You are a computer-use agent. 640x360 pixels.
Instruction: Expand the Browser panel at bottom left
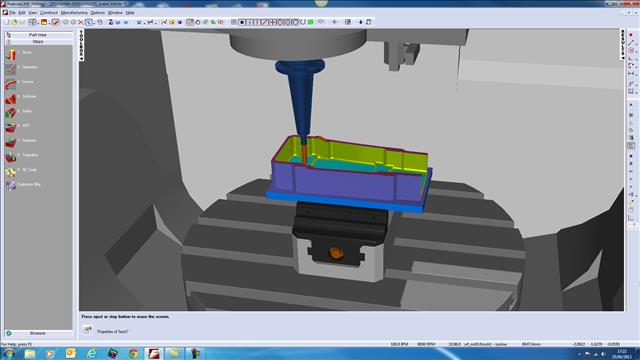(38, 333)
